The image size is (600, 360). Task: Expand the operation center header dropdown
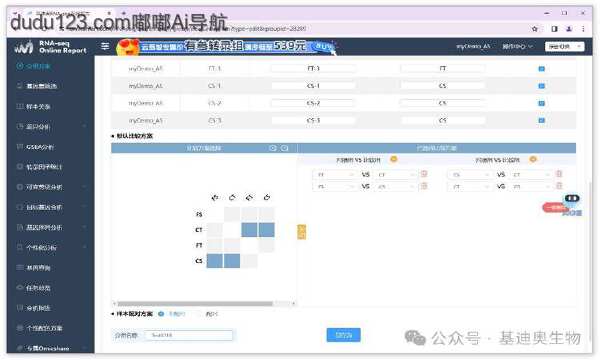point(517,47)
